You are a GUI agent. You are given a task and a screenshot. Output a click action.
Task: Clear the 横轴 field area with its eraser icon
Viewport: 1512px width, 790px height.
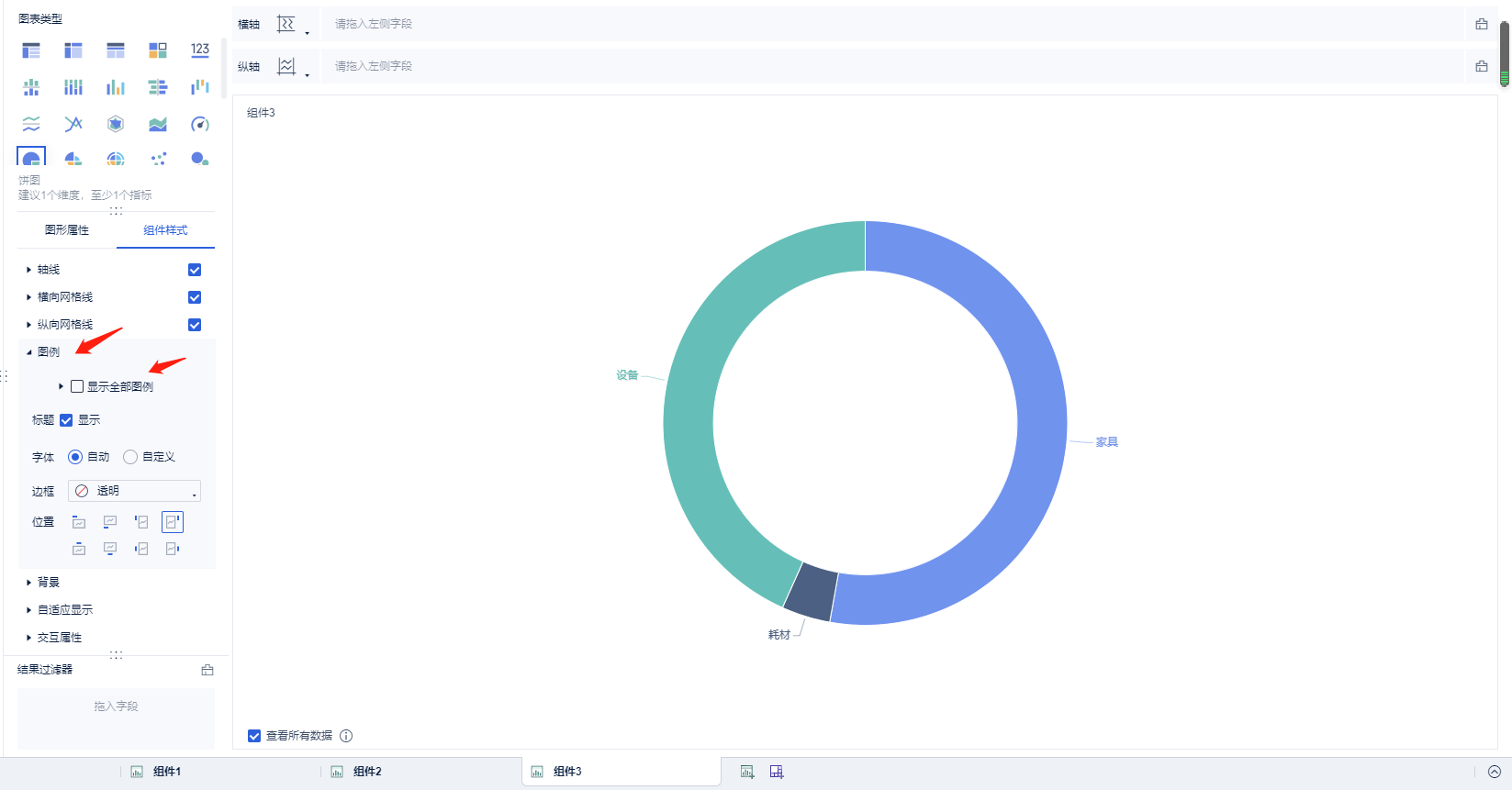point(1482,24)
